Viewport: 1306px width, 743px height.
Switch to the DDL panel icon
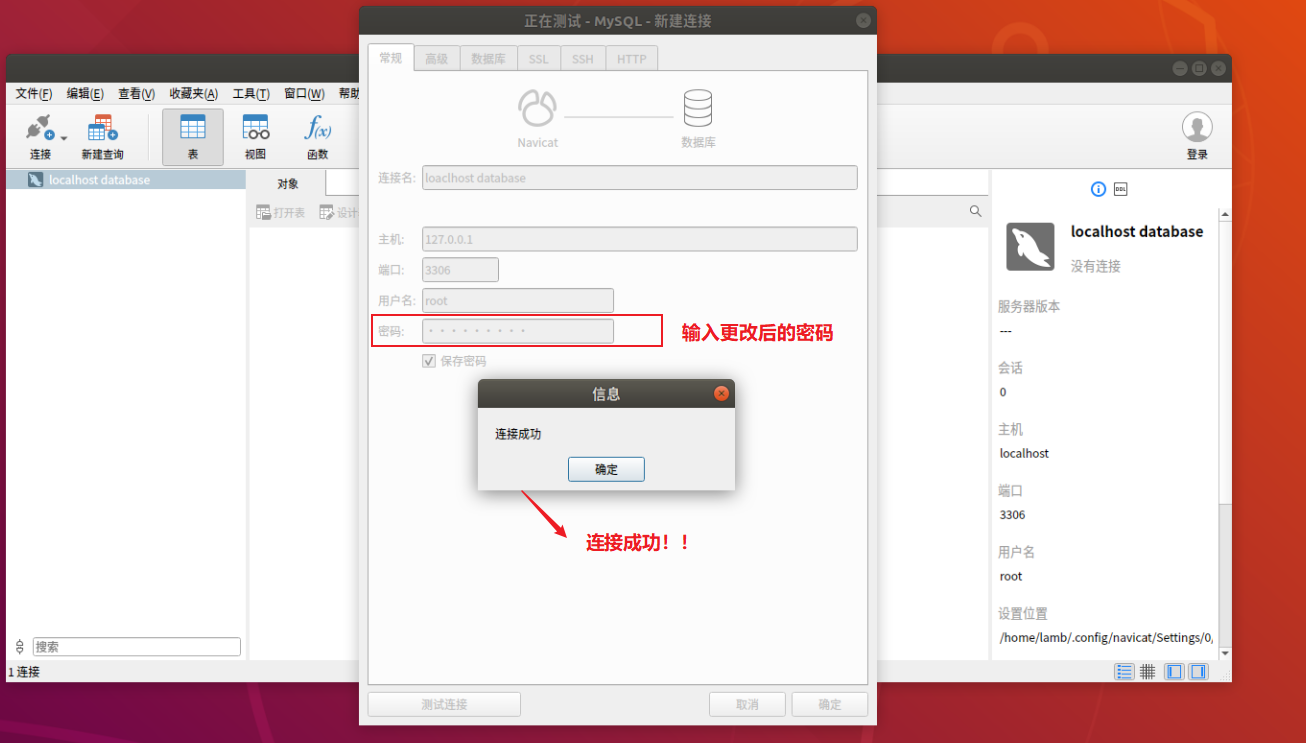[1121, 189]
